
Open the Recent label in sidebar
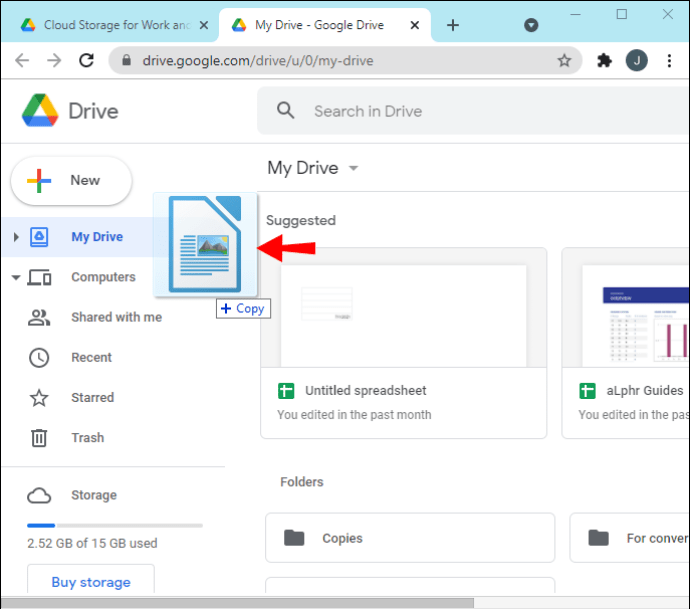click(x=92, y=357)
